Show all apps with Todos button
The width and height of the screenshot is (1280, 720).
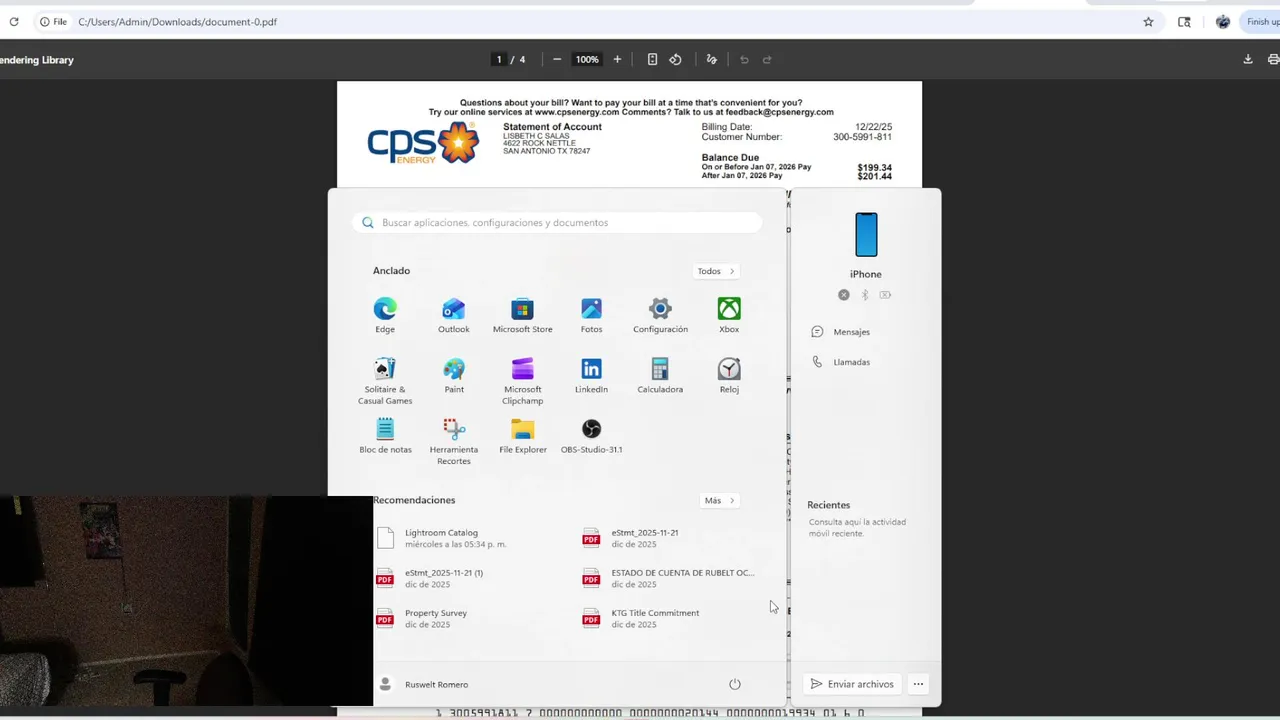click(716, 271)
